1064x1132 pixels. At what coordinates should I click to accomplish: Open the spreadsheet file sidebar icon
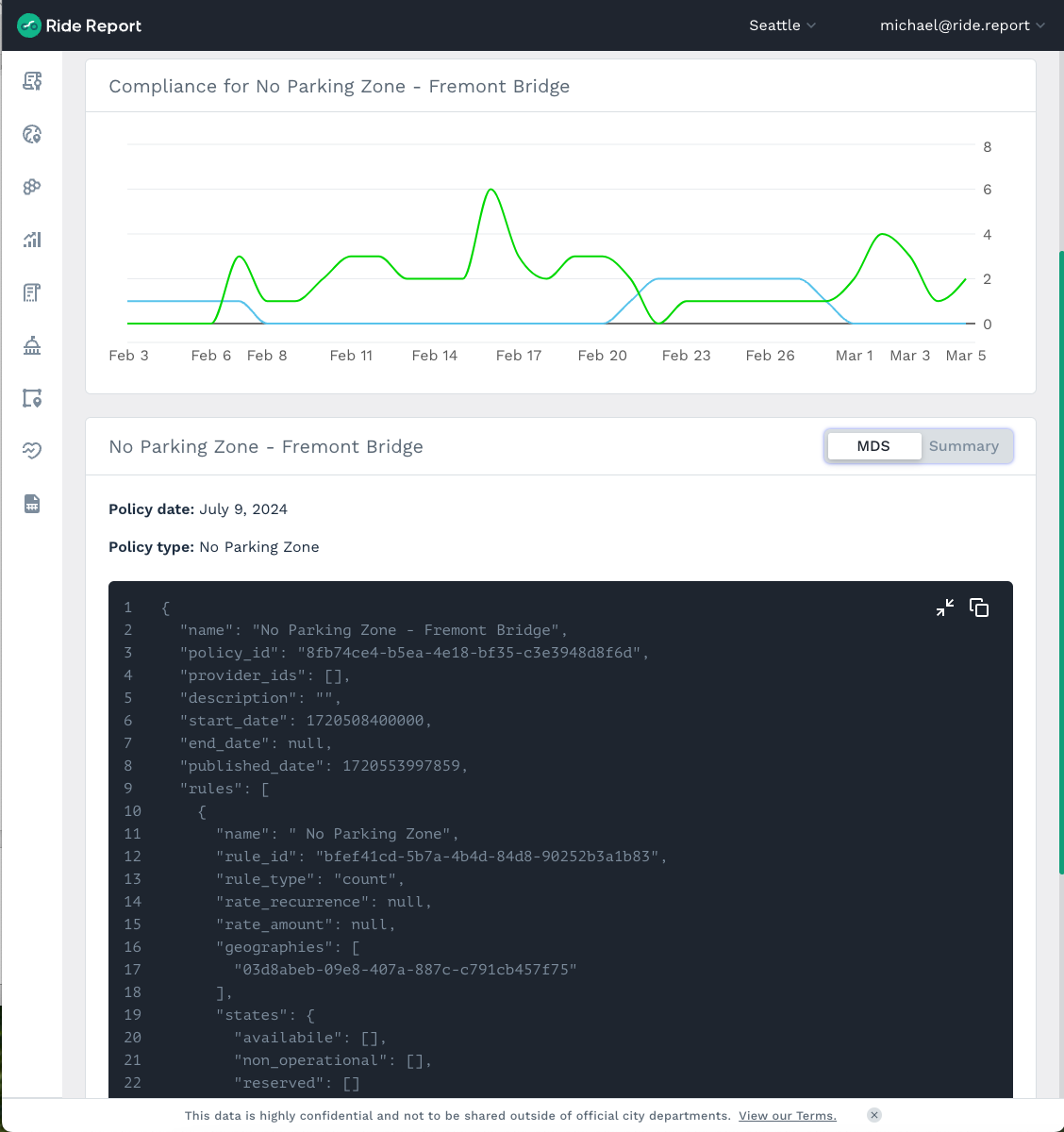[x=32, y=504]
